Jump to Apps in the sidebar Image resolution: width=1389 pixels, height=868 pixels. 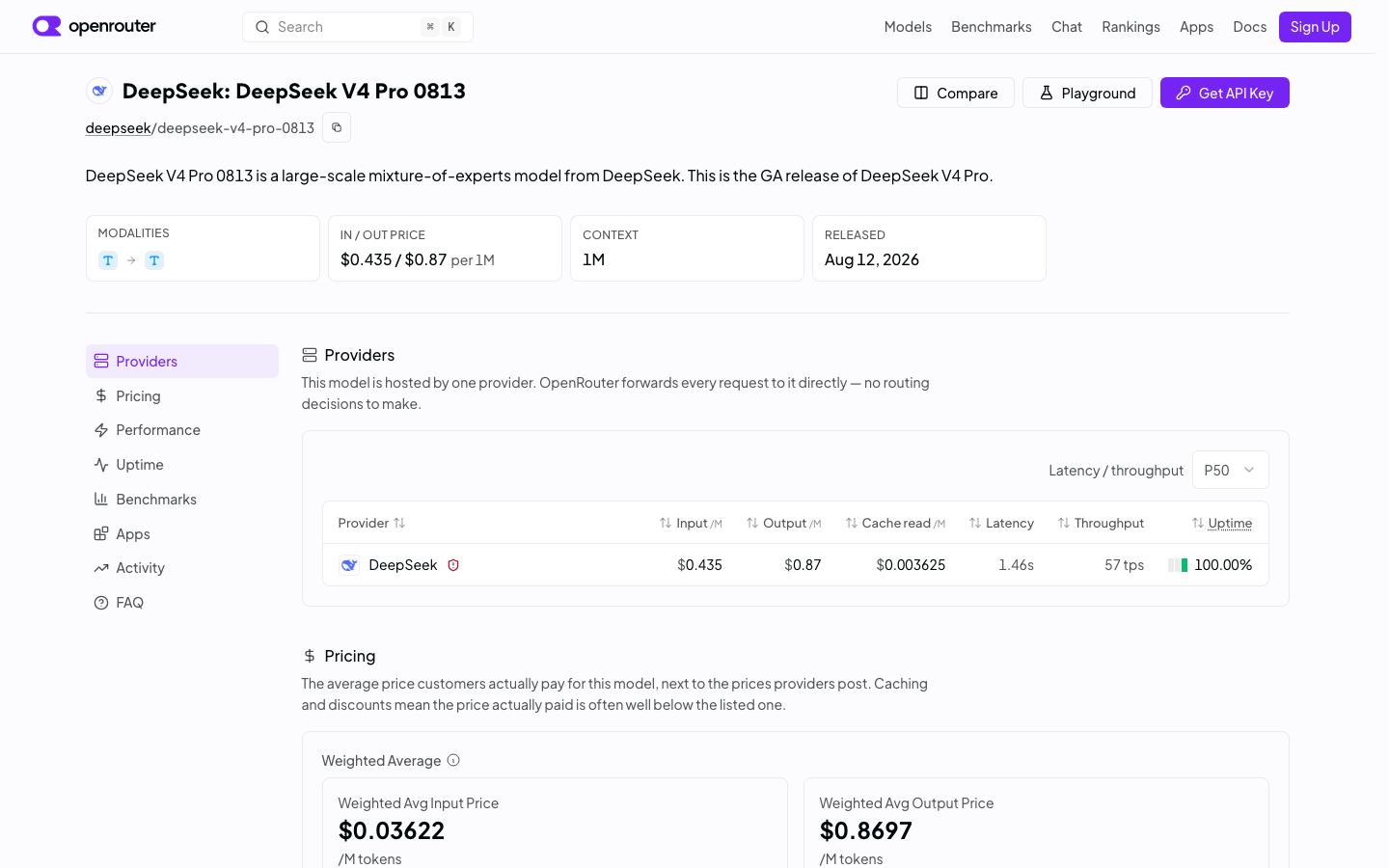[x=182, y=533]
